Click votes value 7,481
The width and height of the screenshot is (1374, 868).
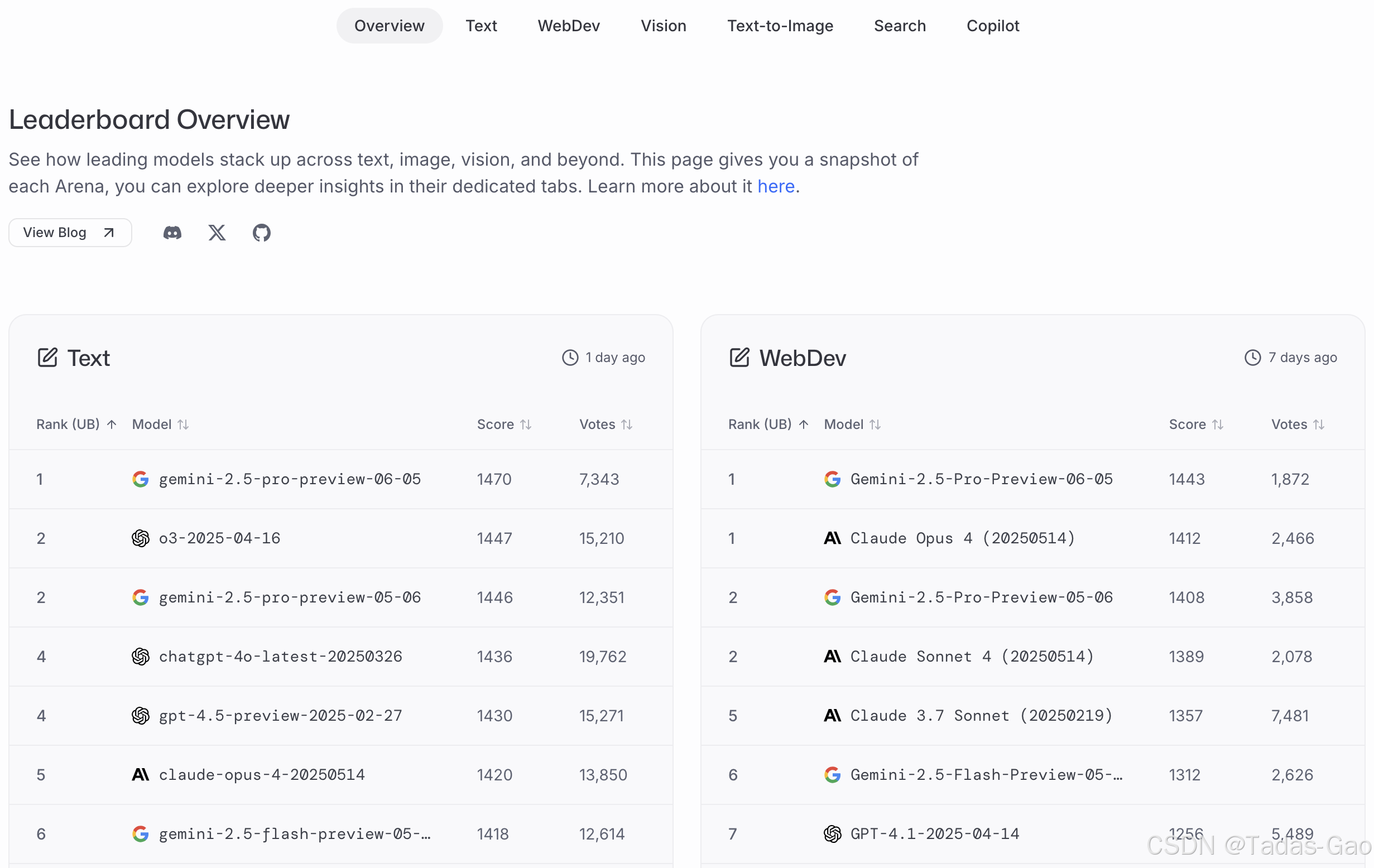[1290, 716]
